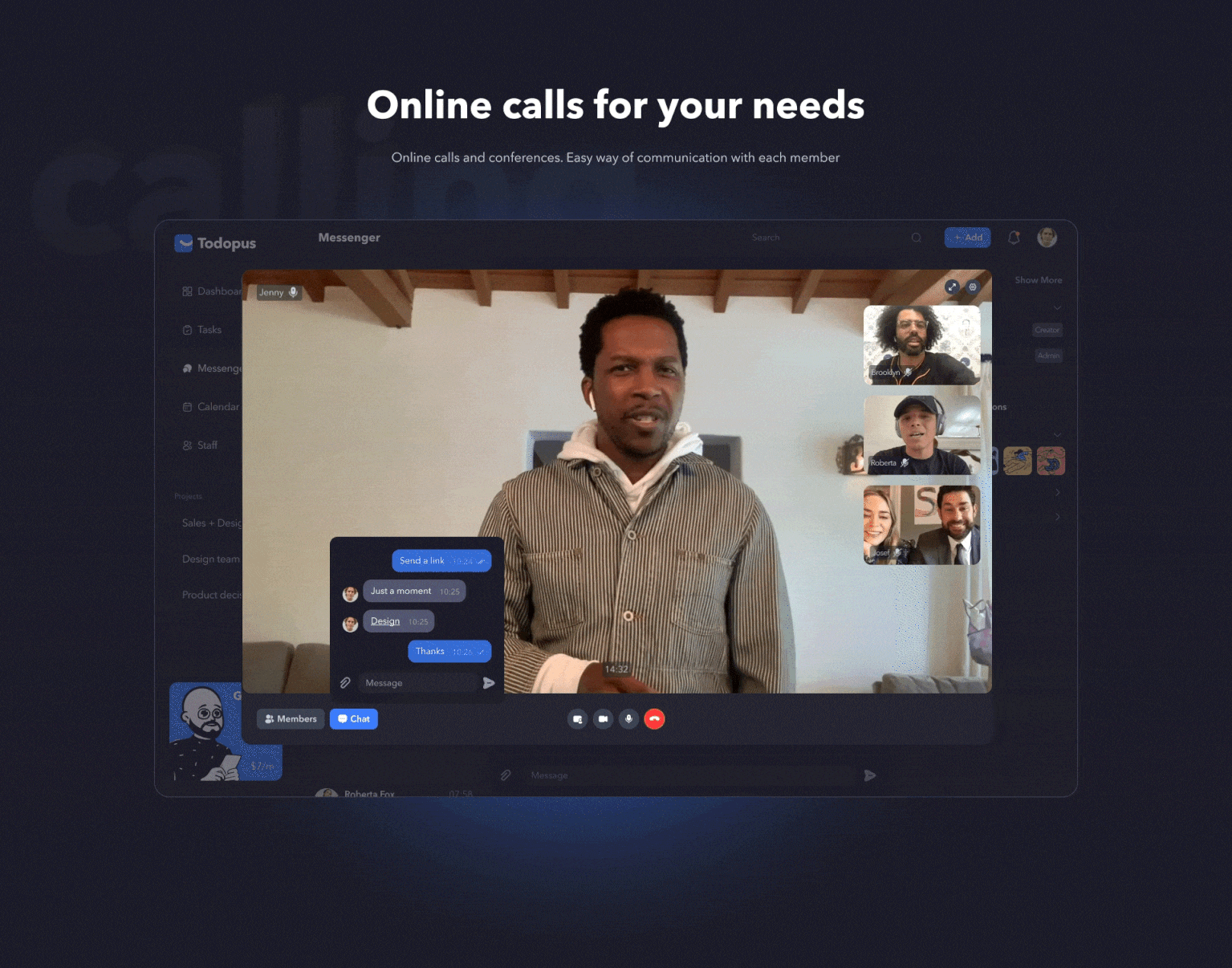The height and width of the screenshot is (968, 1232).
Task: Click the avatar beside Just a moment
Action: [351, 595]
